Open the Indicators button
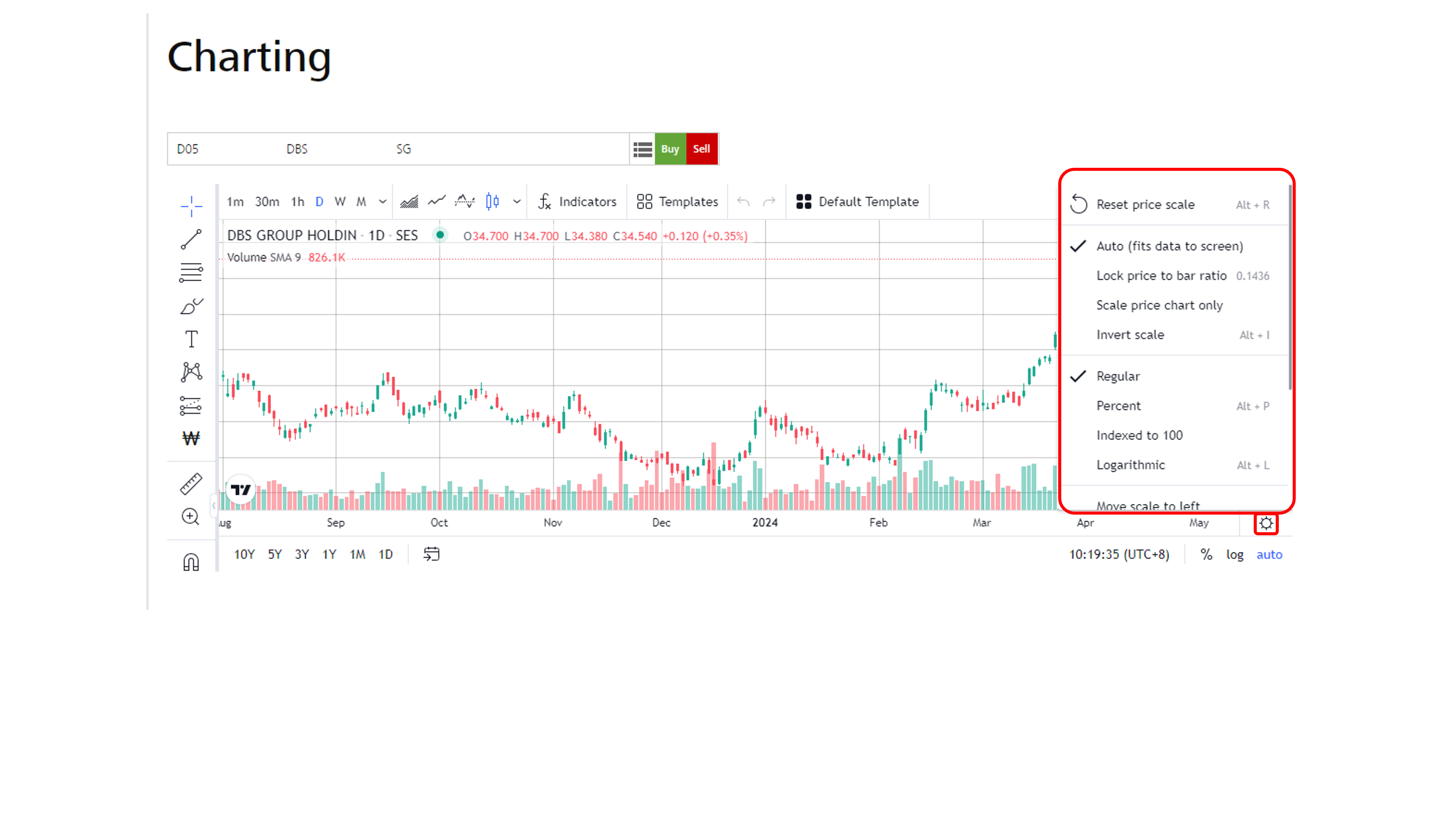 (x=577, y=202)
